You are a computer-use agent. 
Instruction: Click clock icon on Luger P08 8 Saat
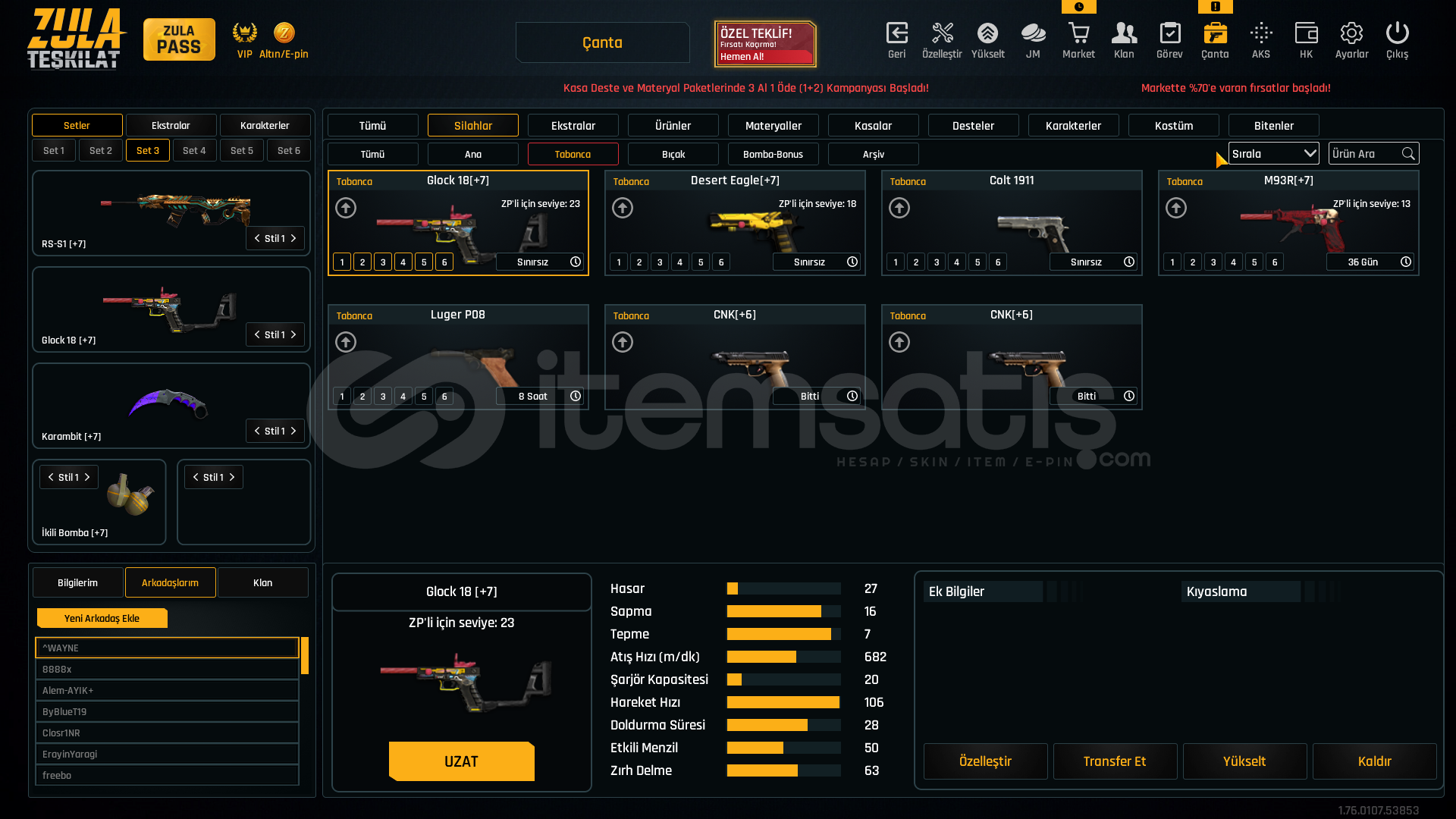pos(576,396)
